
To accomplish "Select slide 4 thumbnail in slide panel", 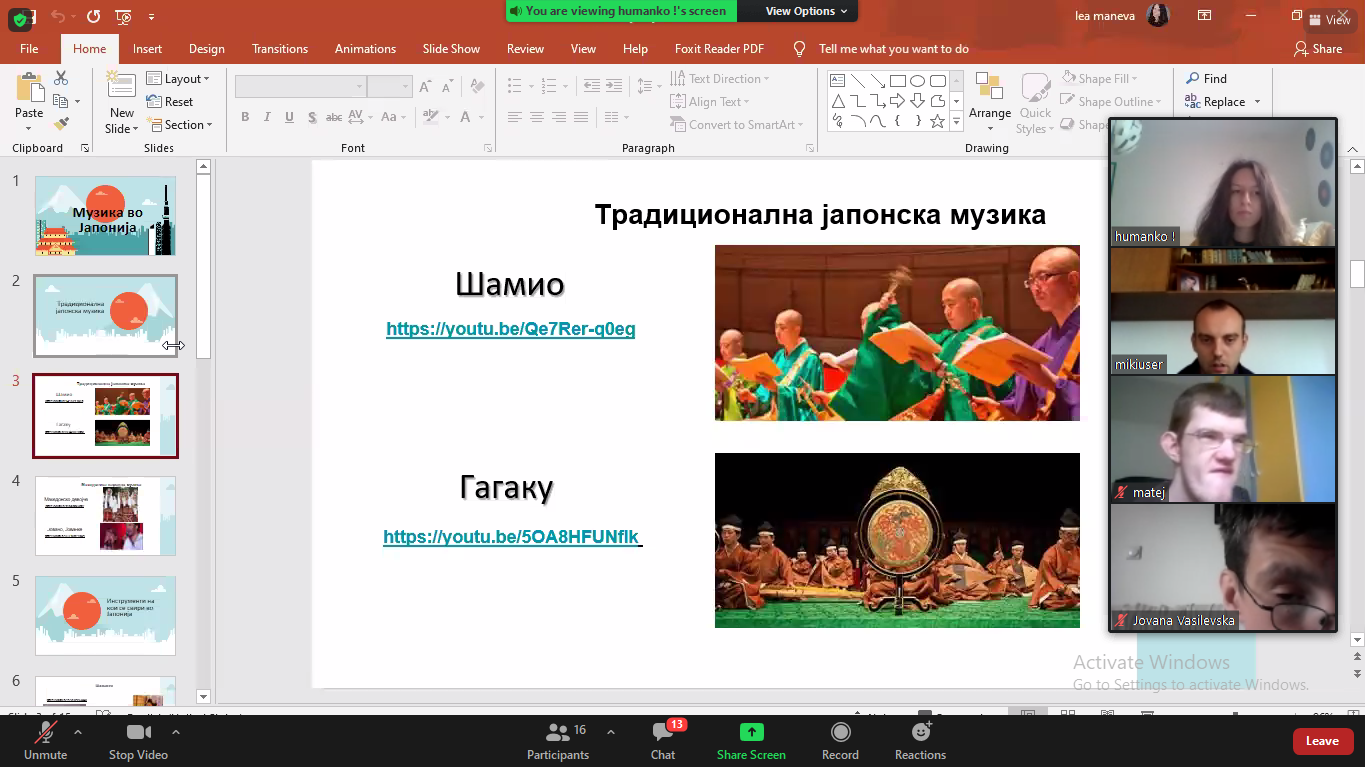I will (105, 516).
